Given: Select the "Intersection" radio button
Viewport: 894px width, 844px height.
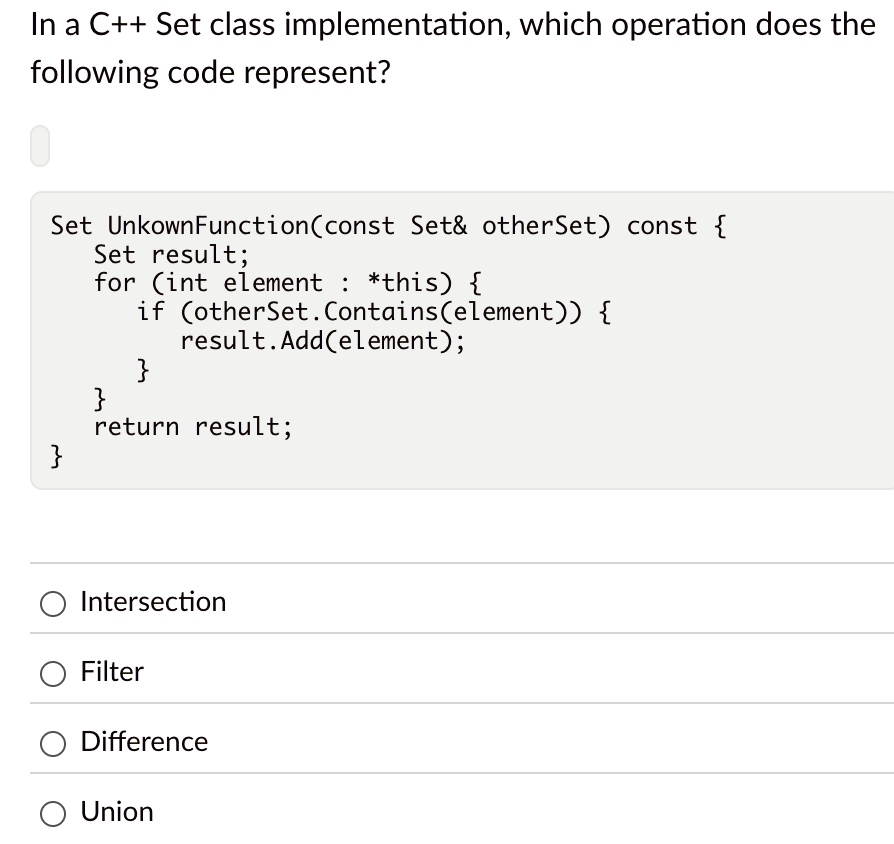Looking at the screenshot, I should pos(52,603).
